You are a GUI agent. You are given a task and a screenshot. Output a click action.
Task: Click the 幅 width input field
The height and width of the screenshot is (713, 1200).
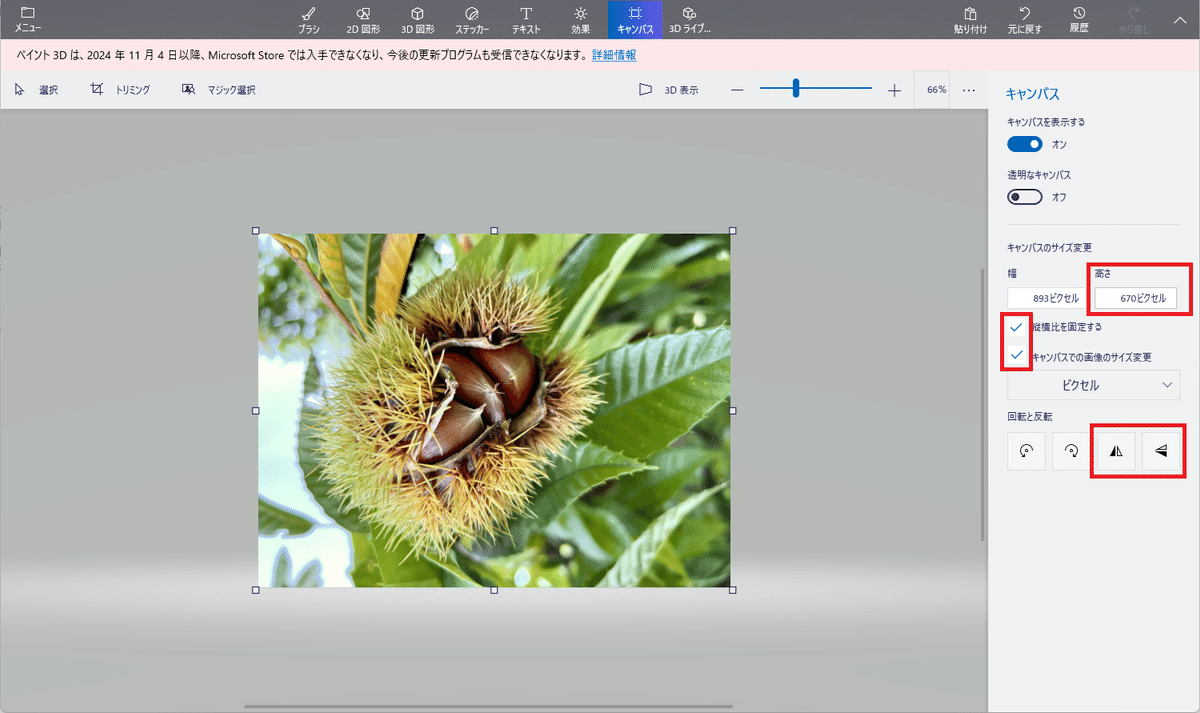coord(1046,298)
